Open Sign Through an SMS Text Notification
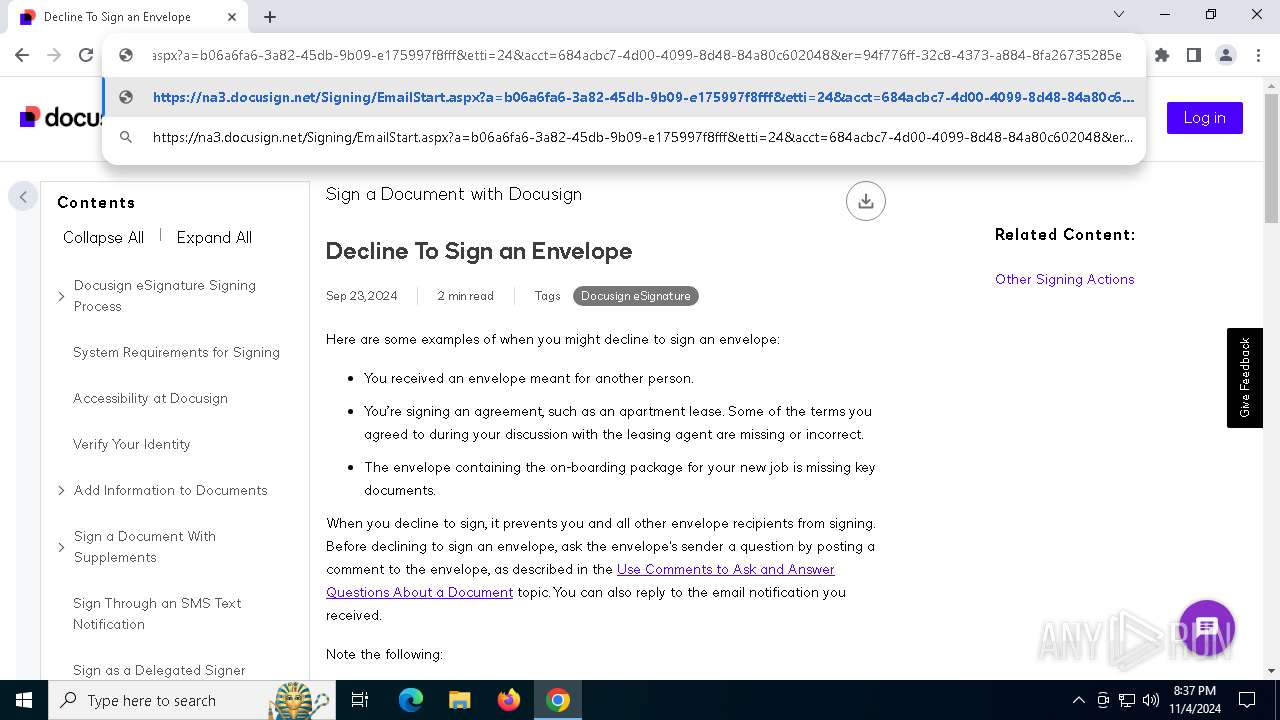This screenshot has height=720, width=1280. pyautogui.click(x=157, y=614)
